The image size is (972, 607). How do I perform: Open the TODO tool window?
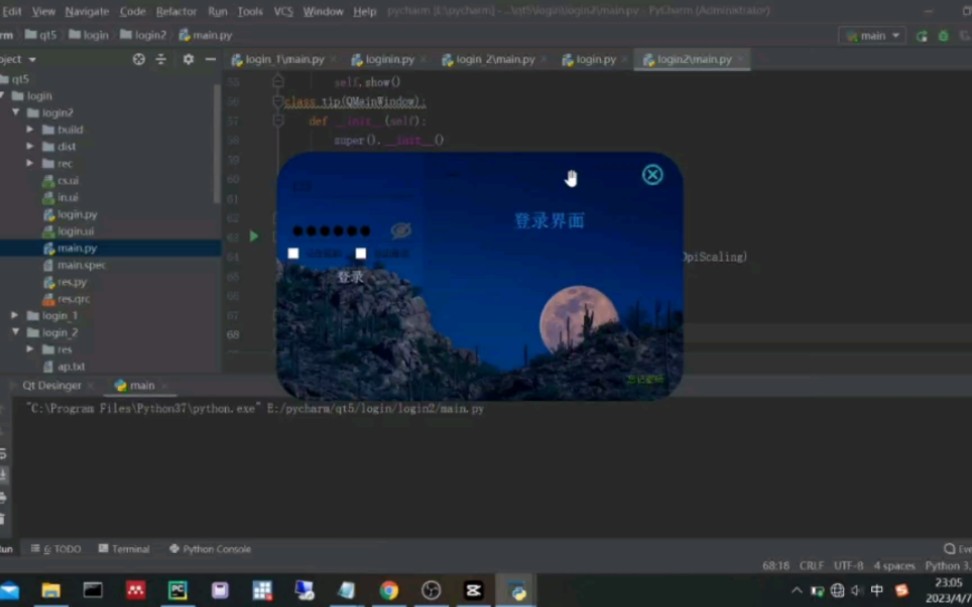coord(56,549)
